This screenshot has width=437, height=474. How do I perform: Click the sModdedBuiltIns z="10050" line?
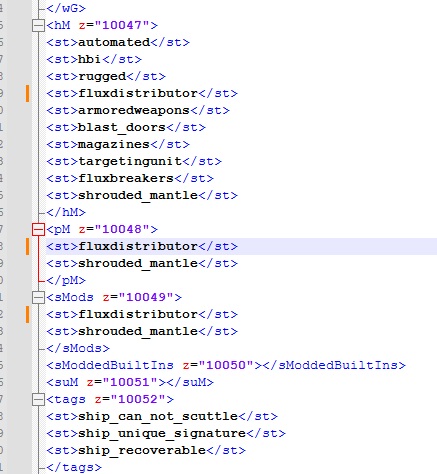(226, 365)
